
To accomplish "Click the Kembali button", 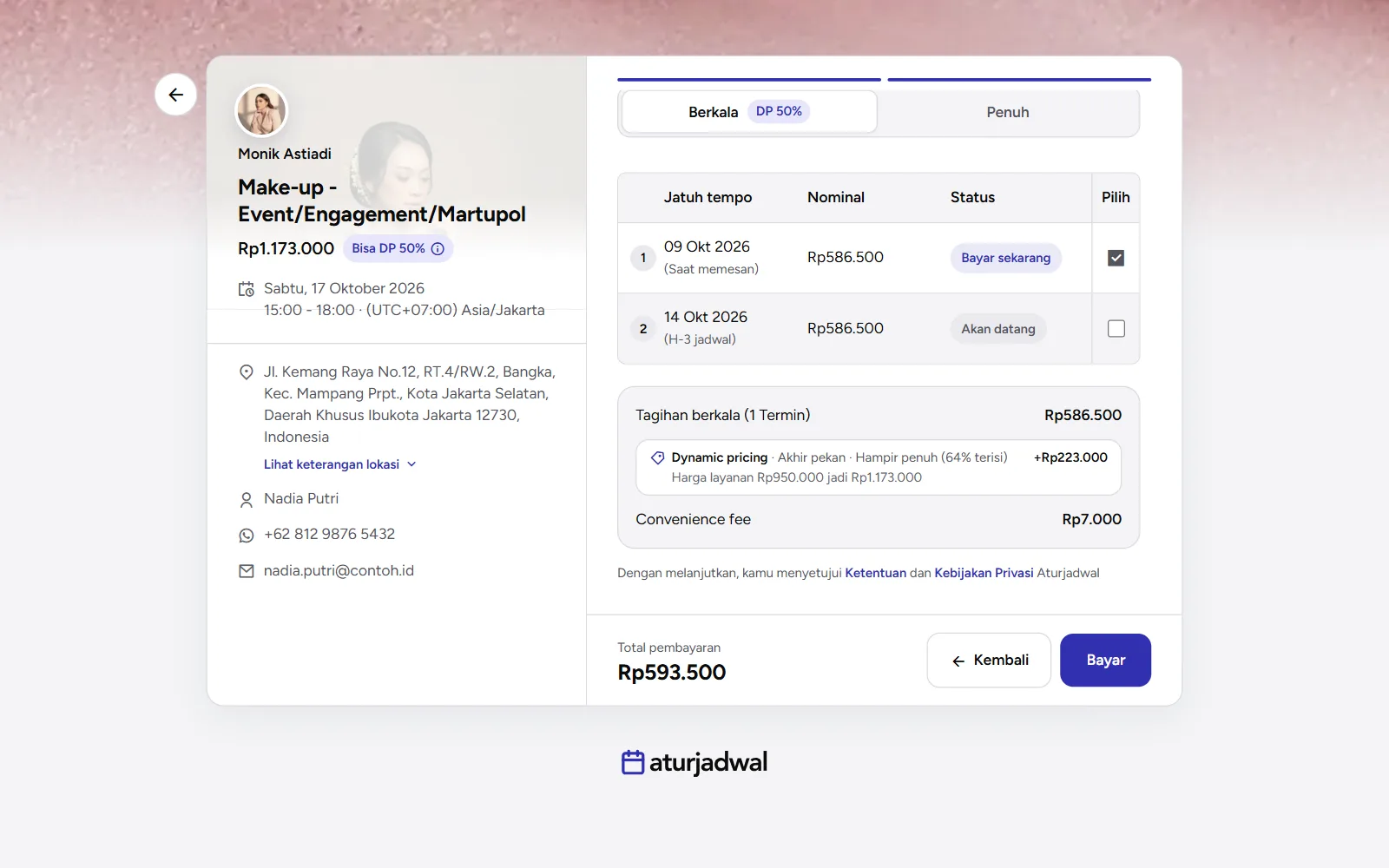I will 989,661.
